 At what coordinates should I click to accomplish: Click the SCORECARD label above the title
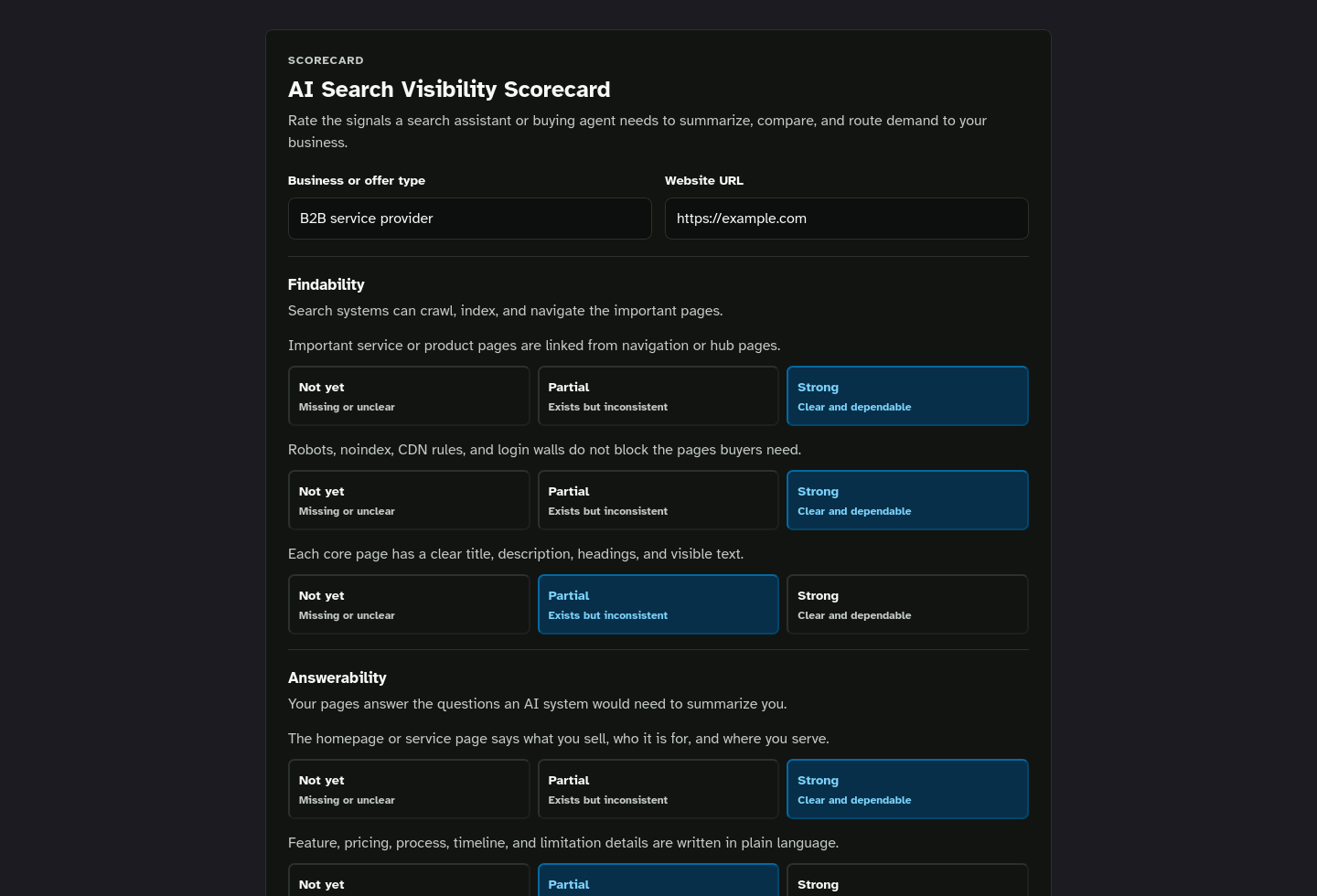pos(326,60)
